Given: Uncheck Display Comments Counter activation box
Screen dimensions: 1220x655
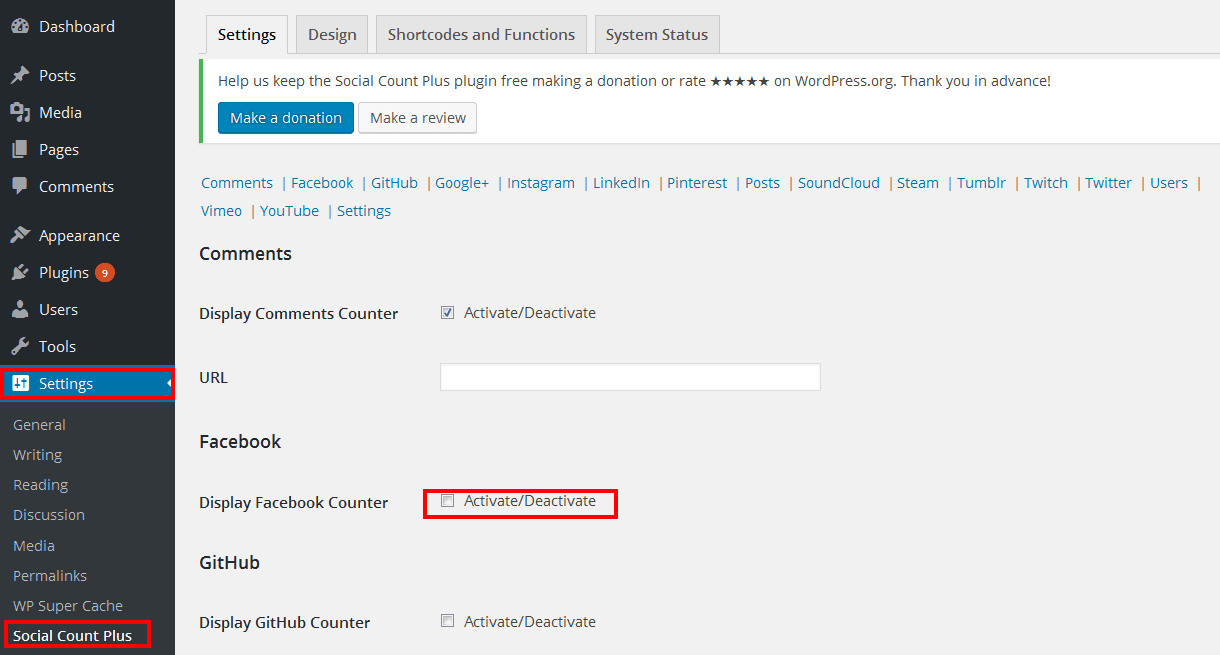Looking at the screenshot, I should pos(447,312).
